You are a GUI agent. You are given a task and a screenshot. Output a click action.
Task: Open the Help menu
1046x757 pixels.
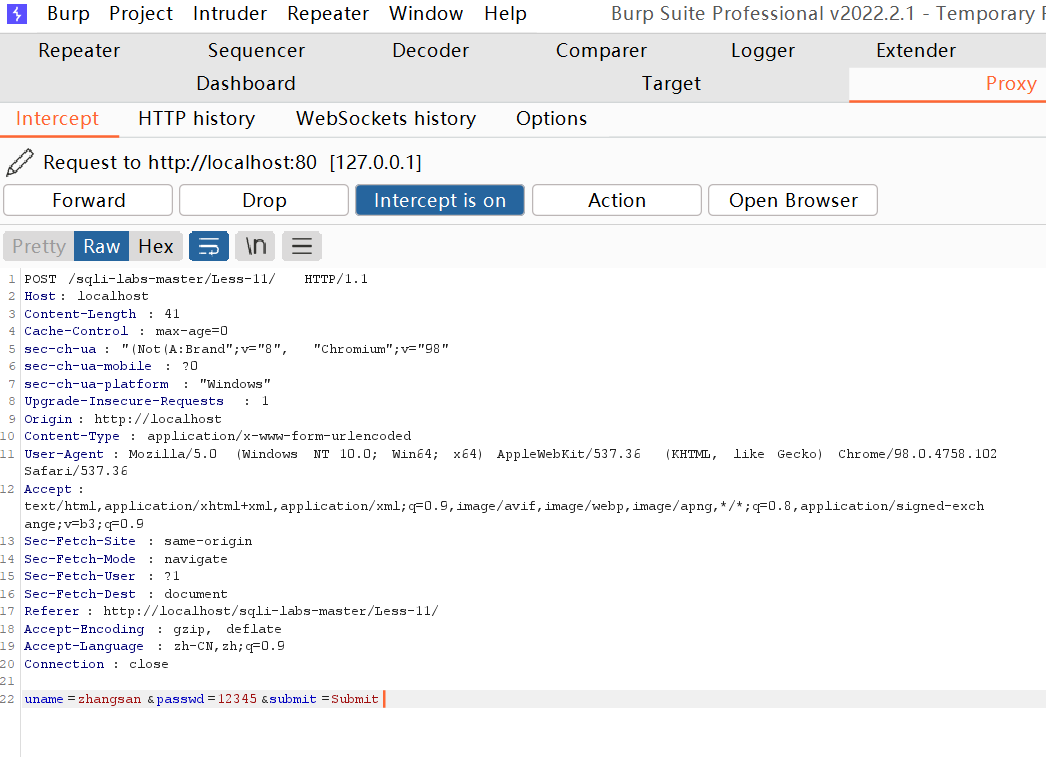click(x=505, y=13)
